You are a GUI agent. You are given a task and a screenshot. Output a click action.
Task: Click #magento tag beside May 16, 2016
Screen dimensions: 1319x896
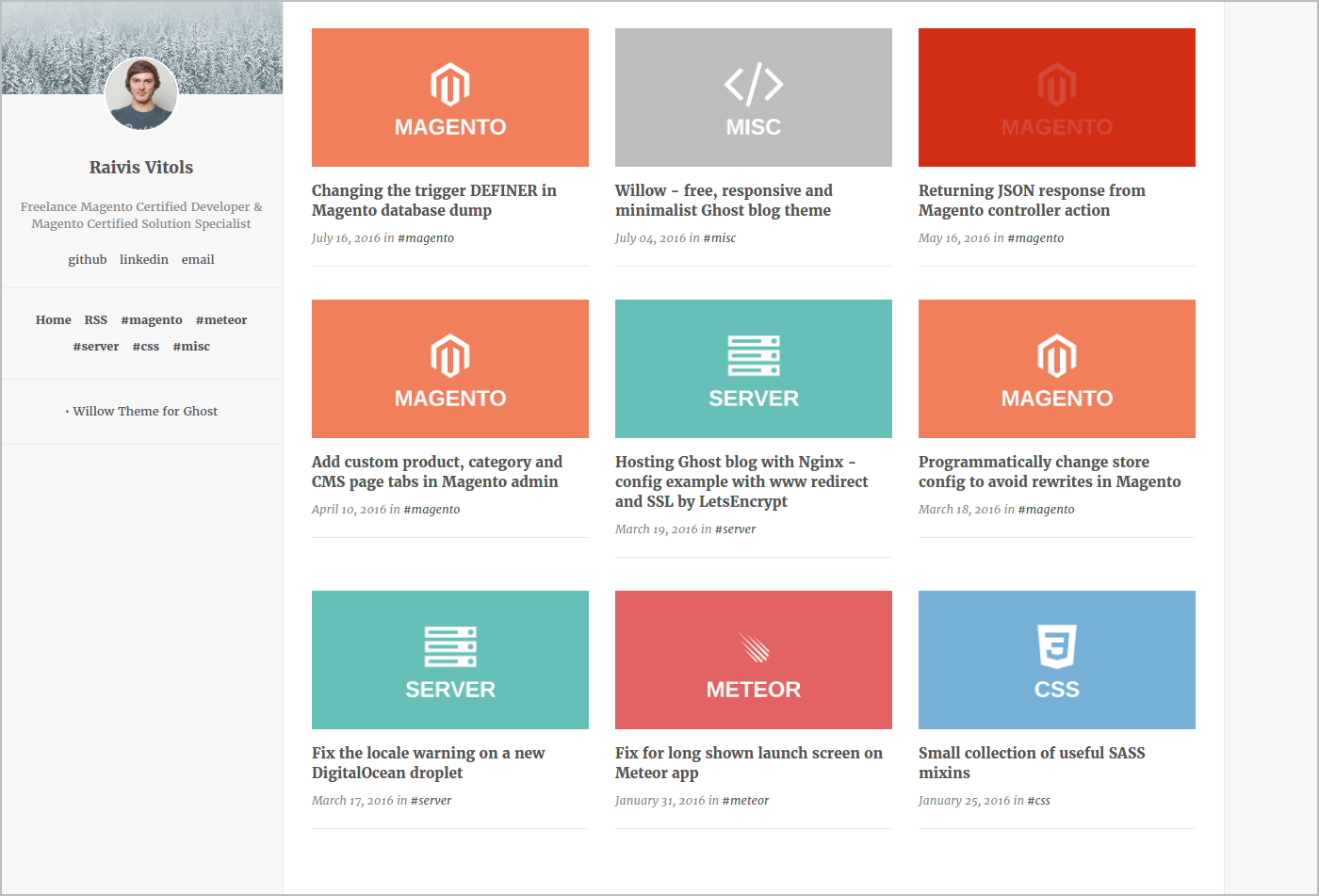1035,238
